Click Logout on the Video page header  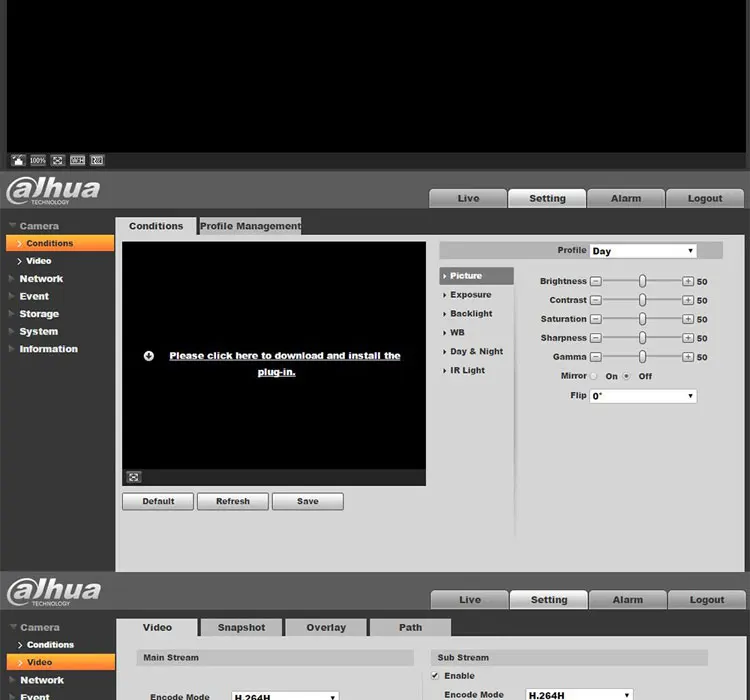point(706,600)
